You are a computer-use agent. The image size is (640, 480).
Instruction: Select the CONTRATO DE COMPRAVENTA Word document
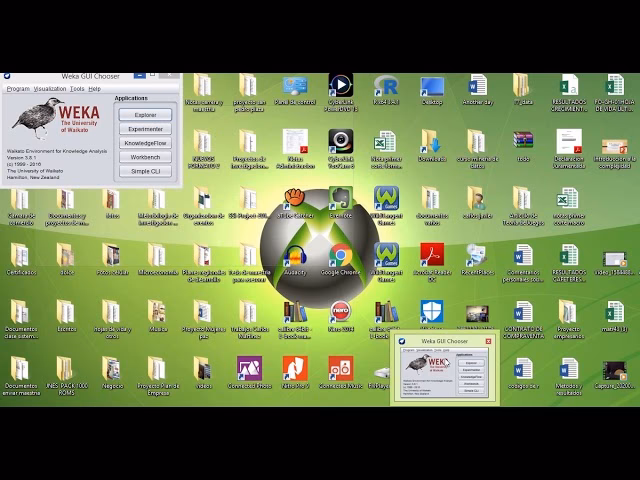(x=523, y=320)
